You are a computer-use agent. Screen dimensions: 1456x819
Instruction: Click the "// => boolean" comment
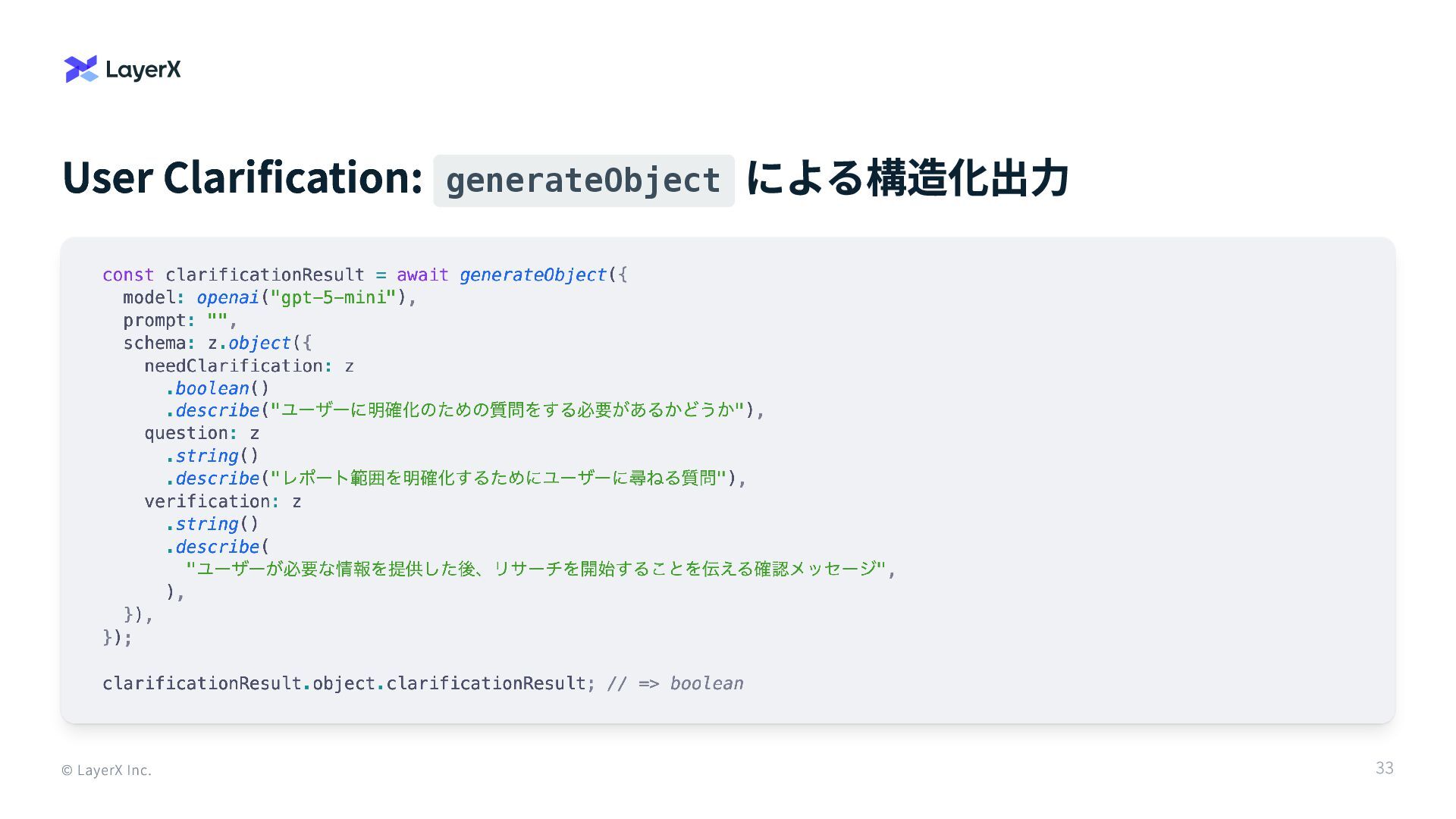pyautogui.click(x=675, y=683)
